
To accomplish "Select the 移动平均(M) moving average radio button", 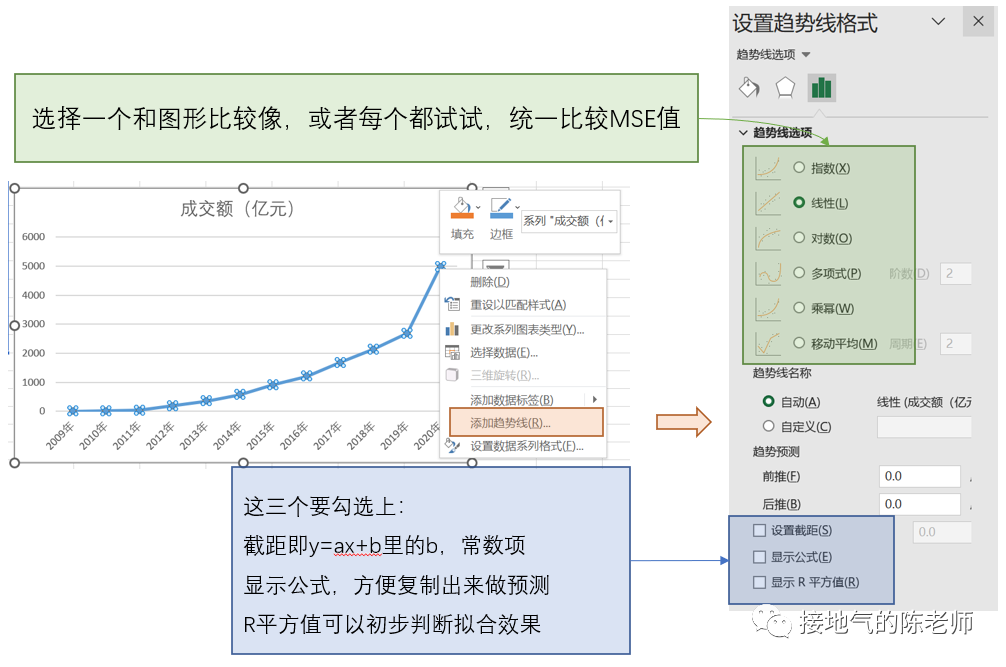I will coord(799,343).
